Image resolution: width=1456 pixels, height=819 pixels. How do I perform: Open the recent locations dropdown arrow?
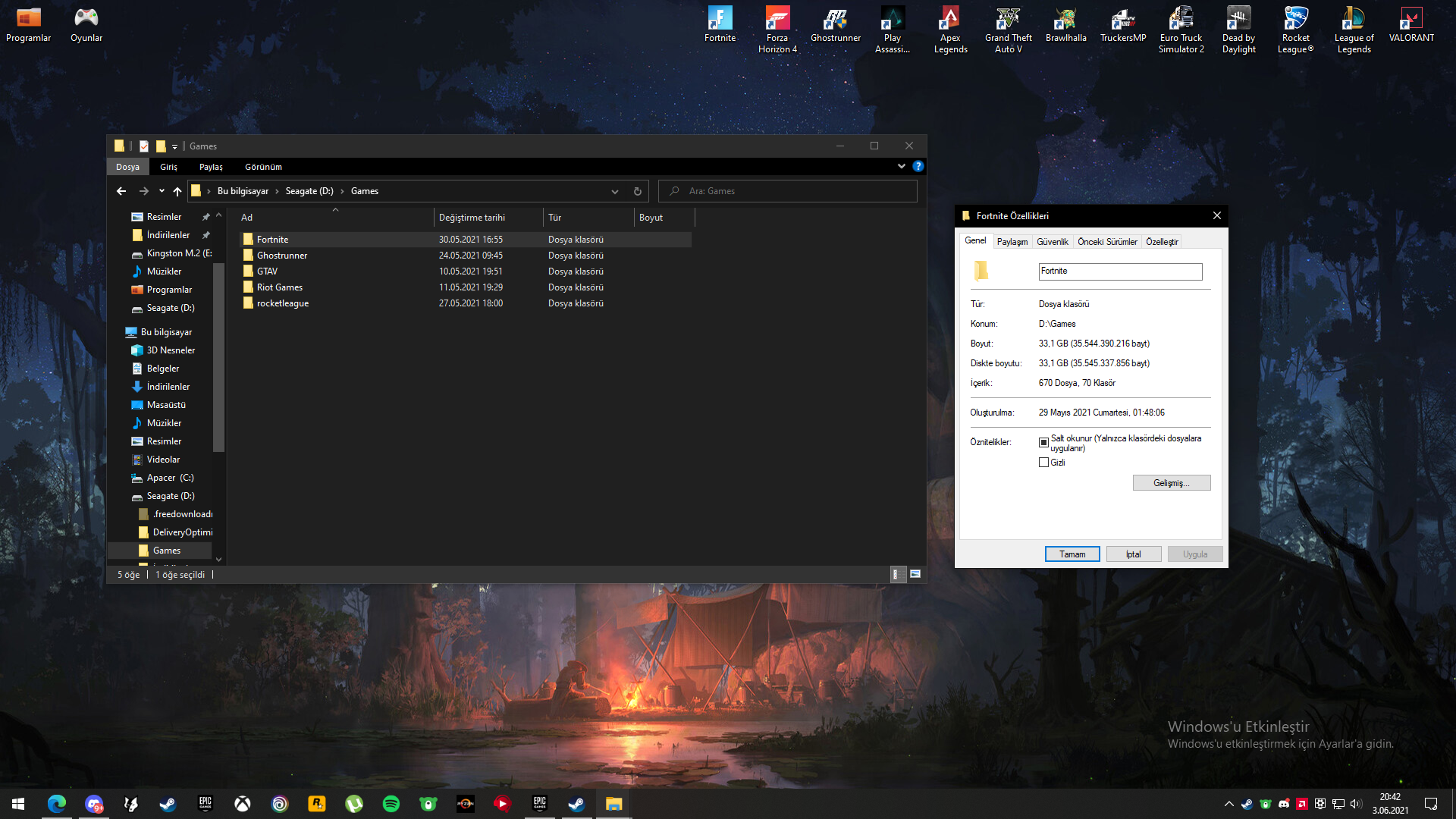point(162,191)
